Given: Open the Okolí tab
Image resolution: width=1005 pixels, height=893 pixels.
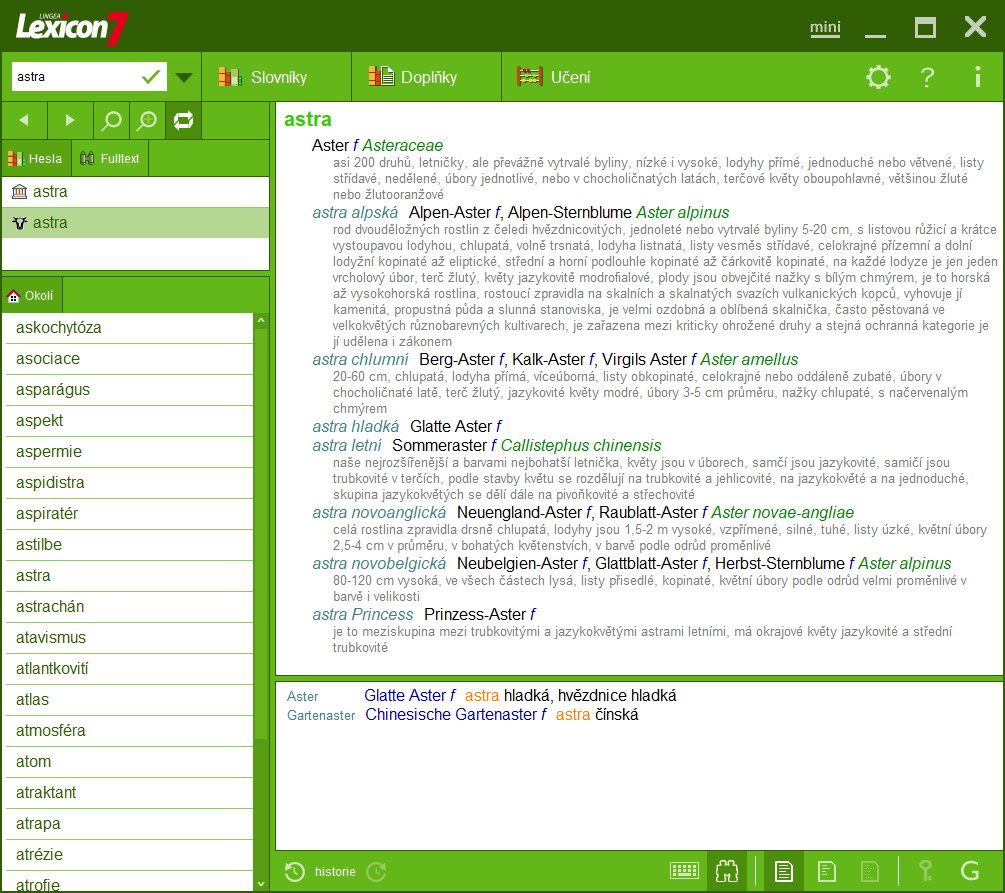Looking at the screenshot, I should click(x=31, y=296).
